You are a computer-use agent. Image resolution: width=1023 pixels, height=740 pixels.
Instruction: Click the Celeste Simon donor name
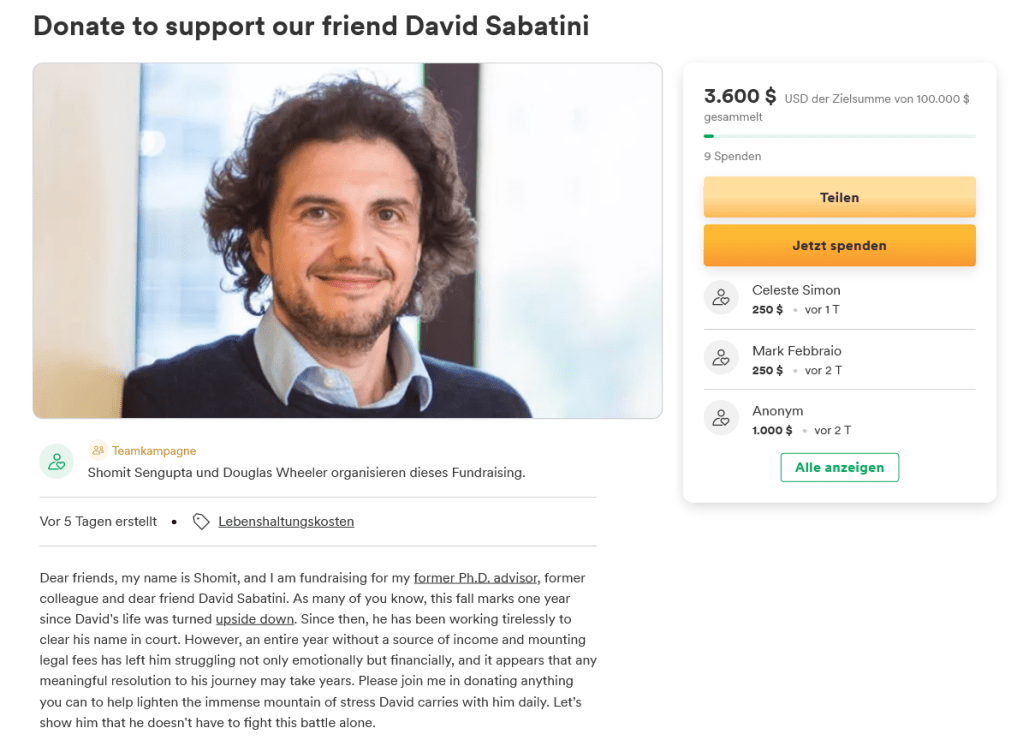click(796, 290)
